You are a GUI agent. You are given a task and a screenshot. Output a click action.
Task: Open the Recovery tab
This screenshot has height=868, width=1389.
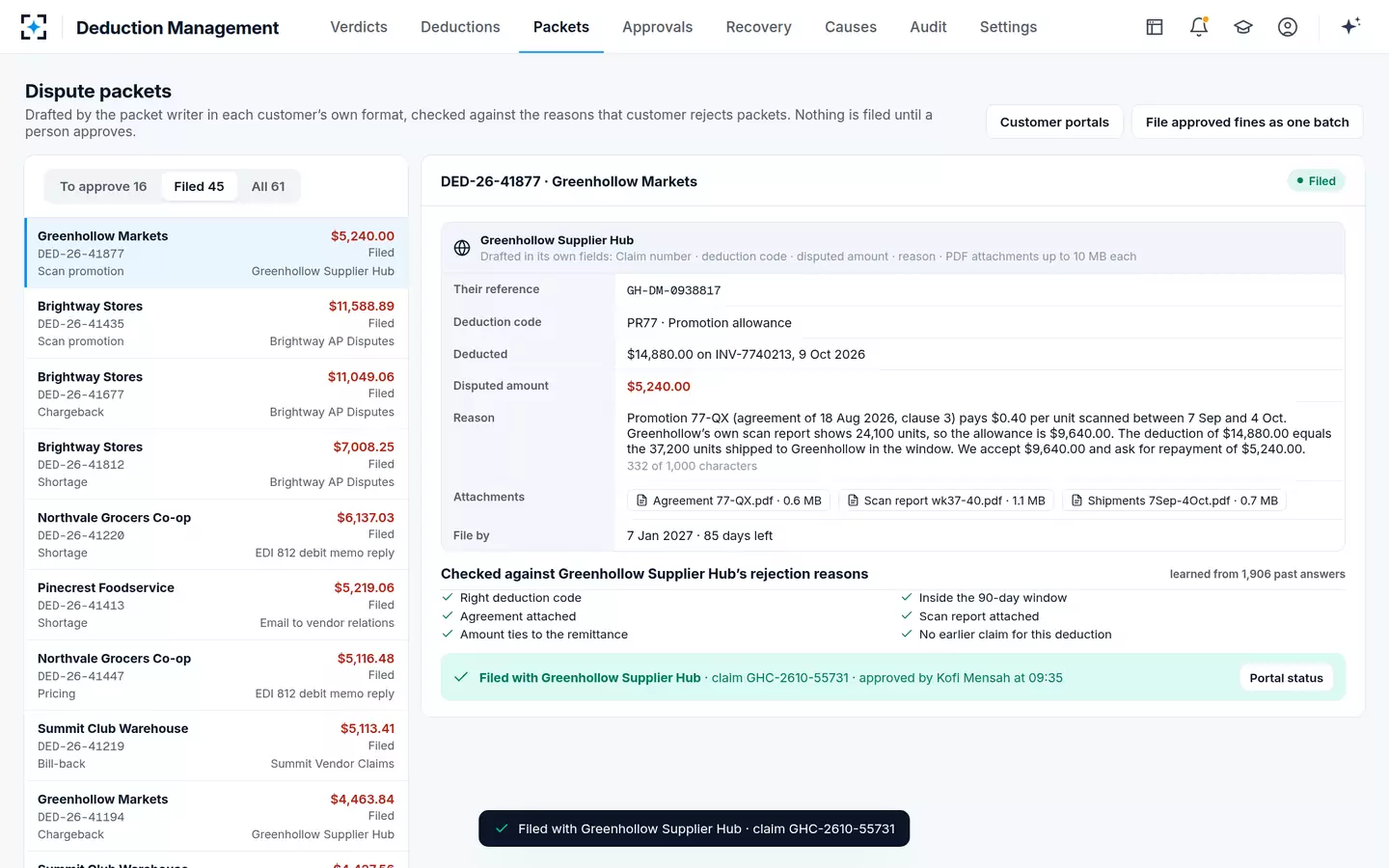coord(758,27)
